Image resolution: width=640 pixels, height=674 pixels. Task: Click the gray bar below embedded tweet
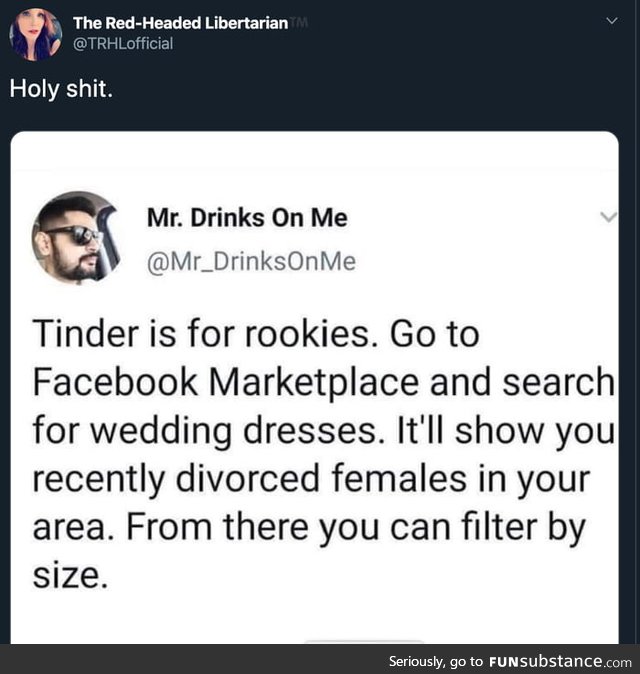[x=364, y=642]
